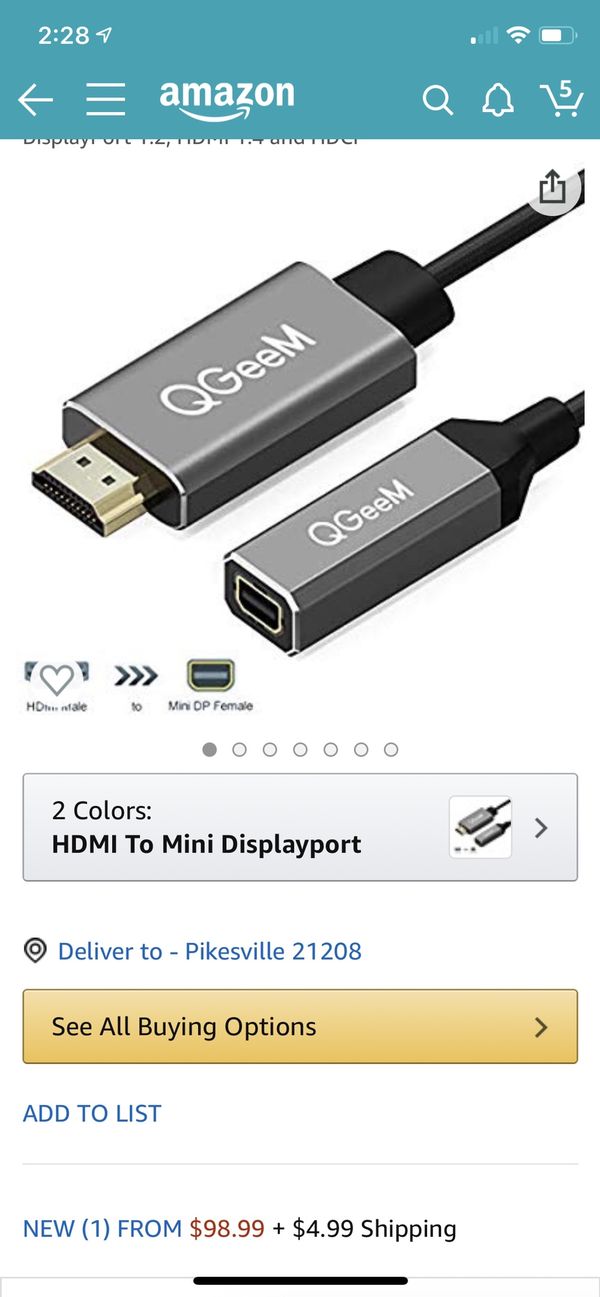This screenshot has width=600, height=1297.
Task: Tap chevron on See All Buying Options
Action: (x=541, y=1027)
